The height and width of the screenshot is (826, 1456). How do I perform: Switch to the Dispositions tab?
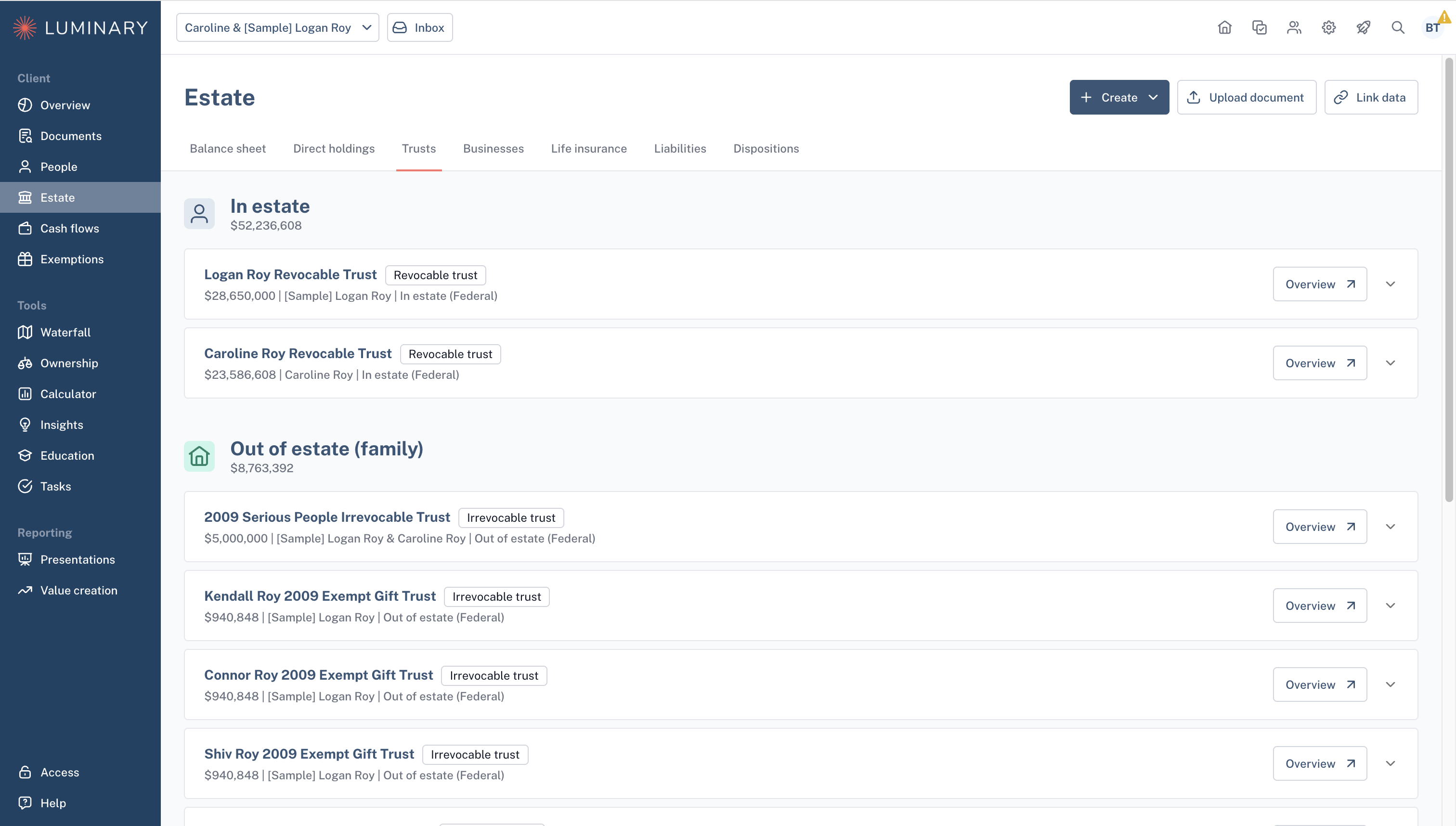pyautogui.click(x=766, y=149)
